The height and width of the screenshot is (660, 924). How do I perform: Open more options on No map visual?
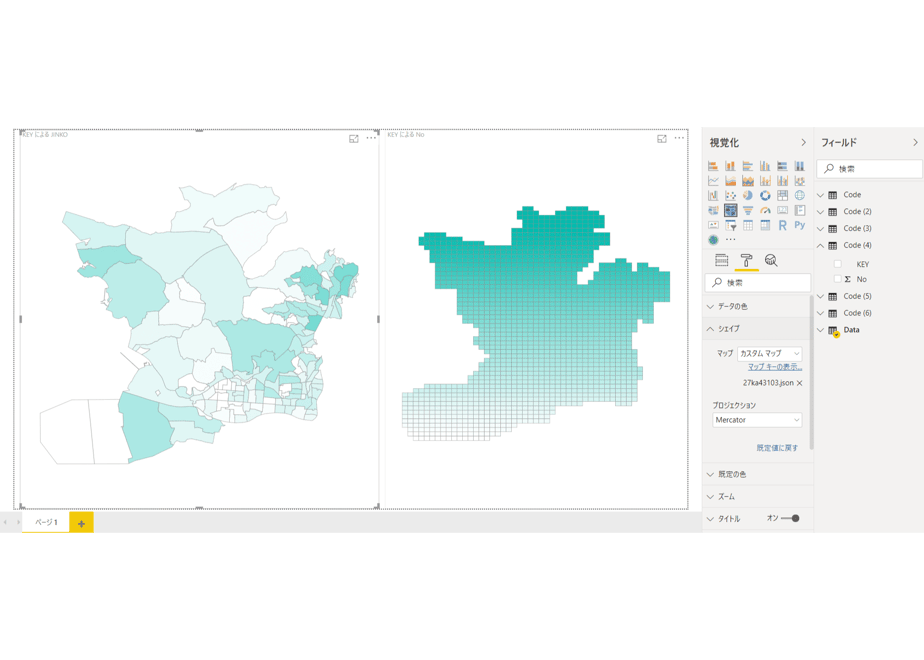(679, 138)
